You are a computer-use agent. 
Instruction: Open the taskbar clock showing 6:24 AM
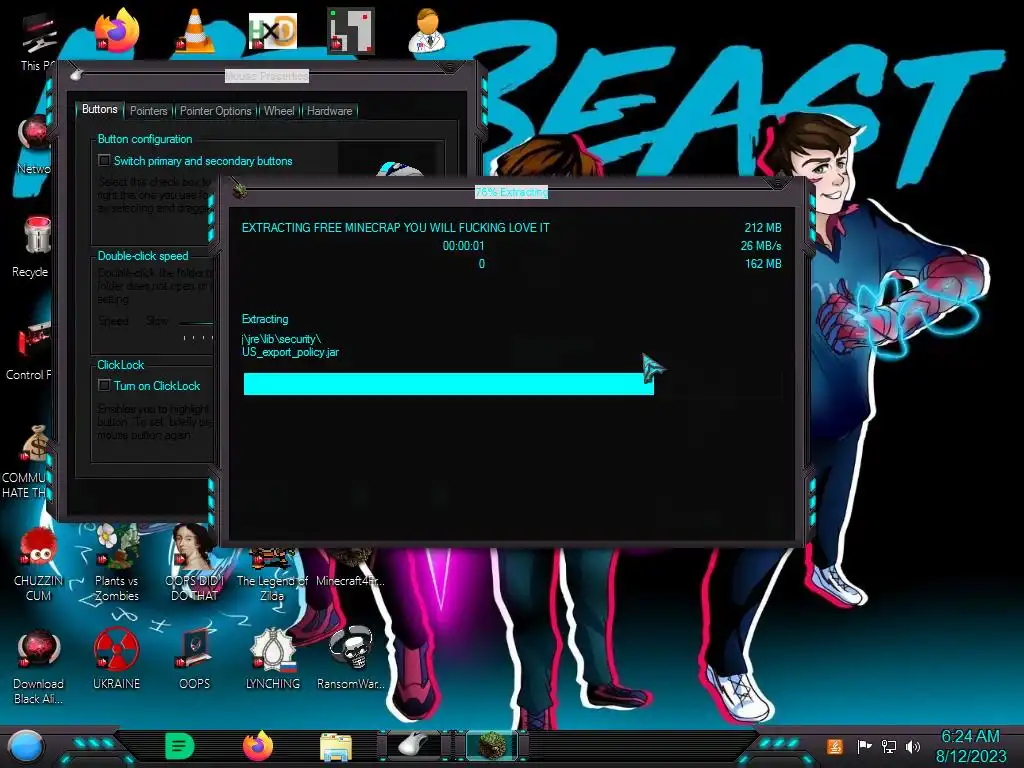click(970, 746)
